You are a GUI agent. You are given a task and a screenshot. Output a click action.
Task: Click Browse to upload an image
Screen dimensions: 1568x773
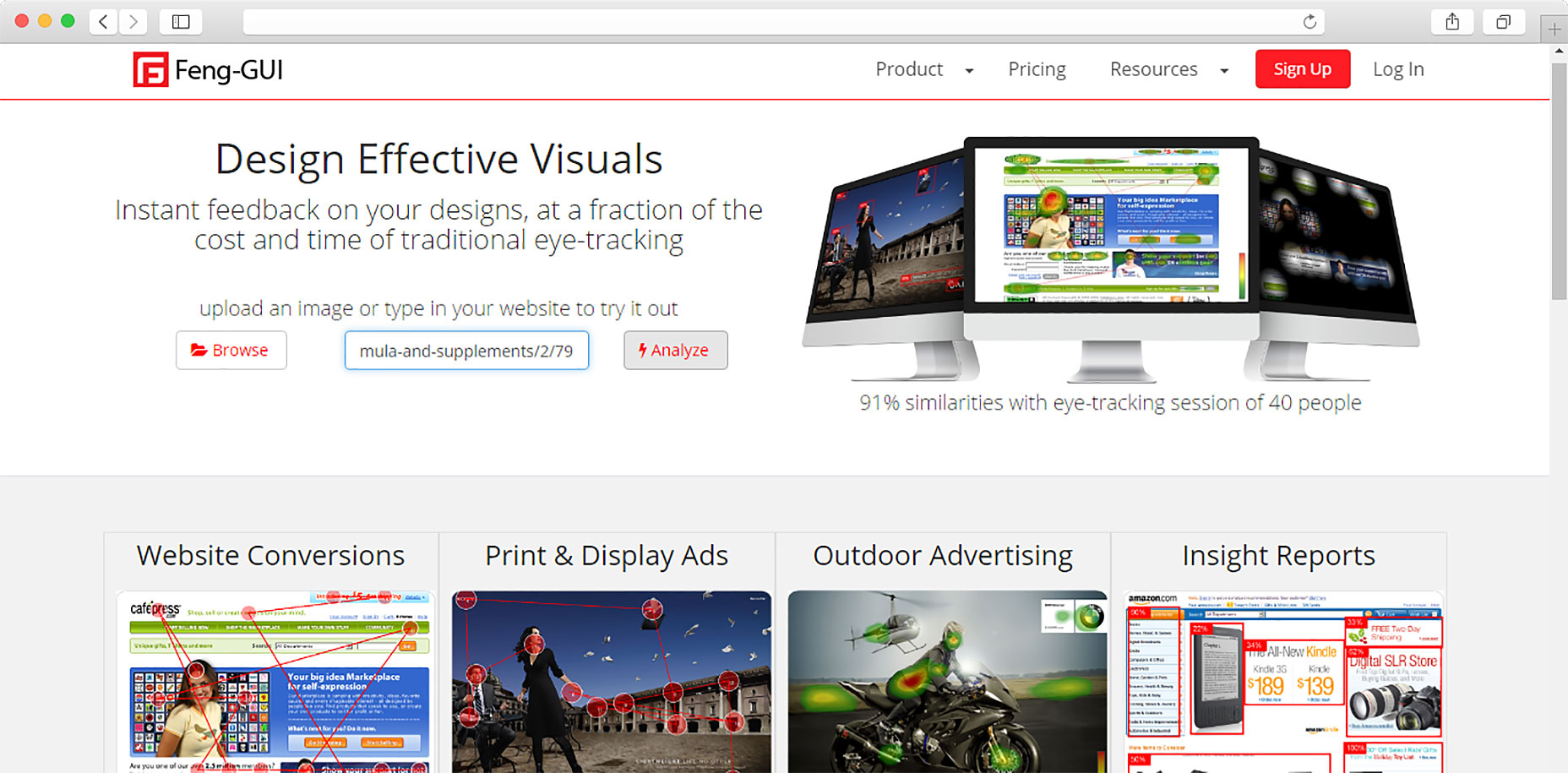pyautogui.click(x=231, y=350)
